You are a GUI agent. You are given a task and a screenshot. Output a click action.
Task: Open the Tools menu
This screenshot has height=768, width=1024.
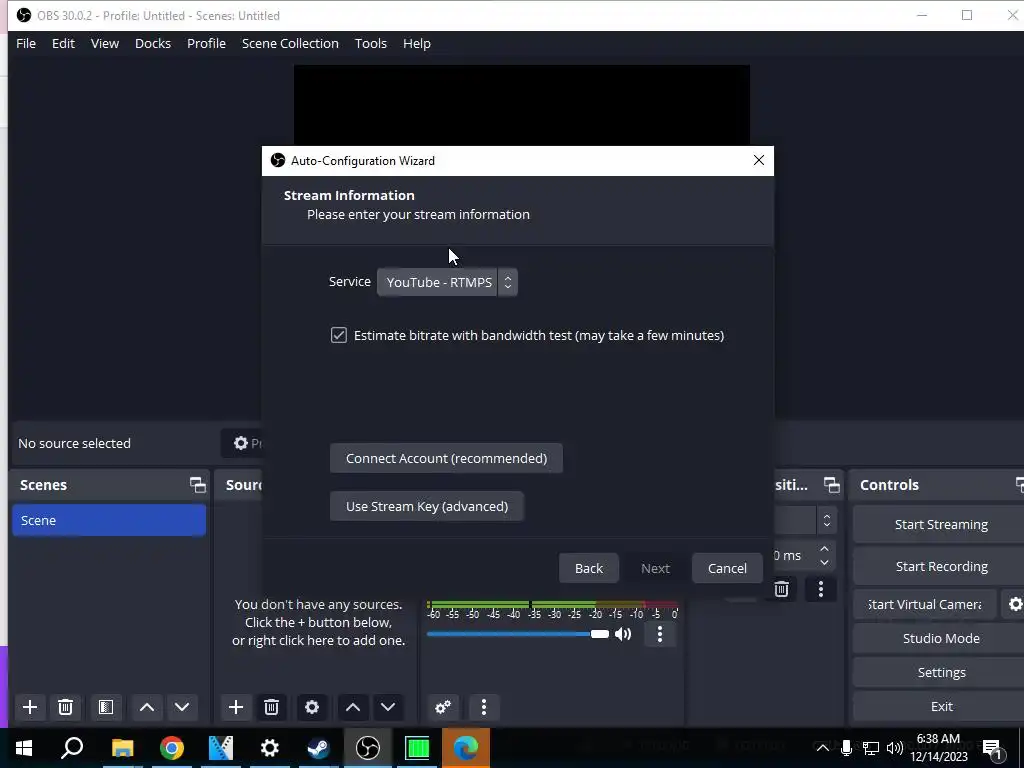coord(371,43)
